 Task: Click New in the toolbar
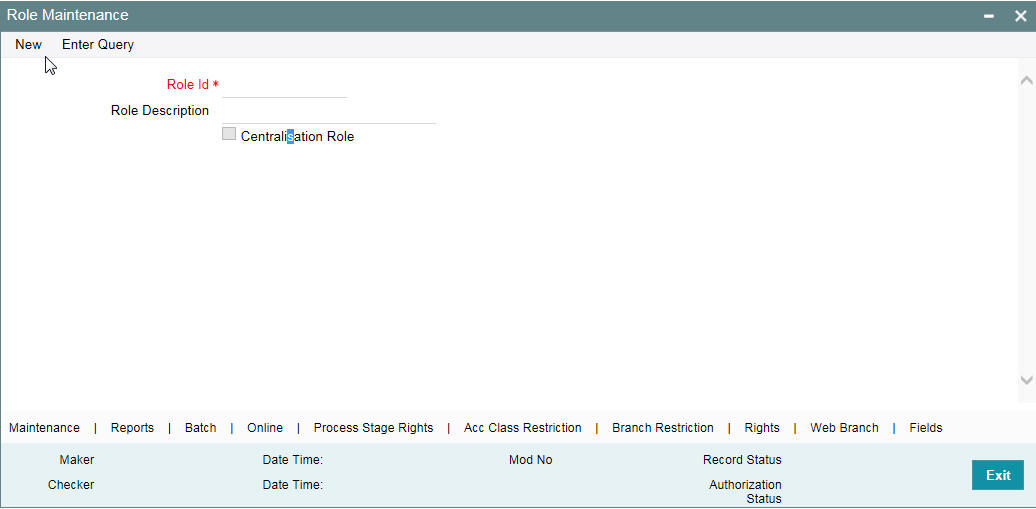click(x=28, y=44)
